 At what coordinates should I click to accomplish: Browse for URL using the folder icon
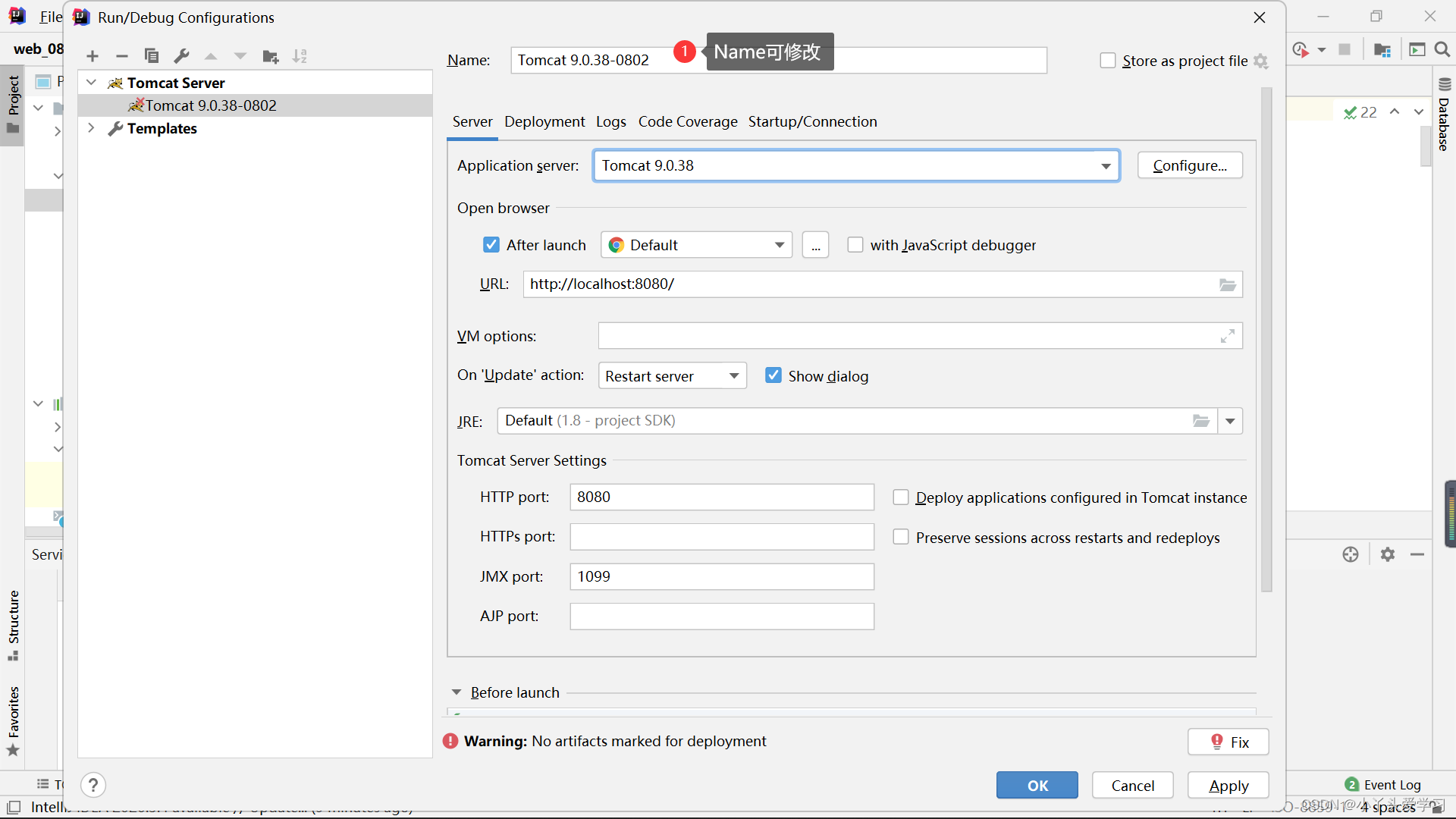1227,284
